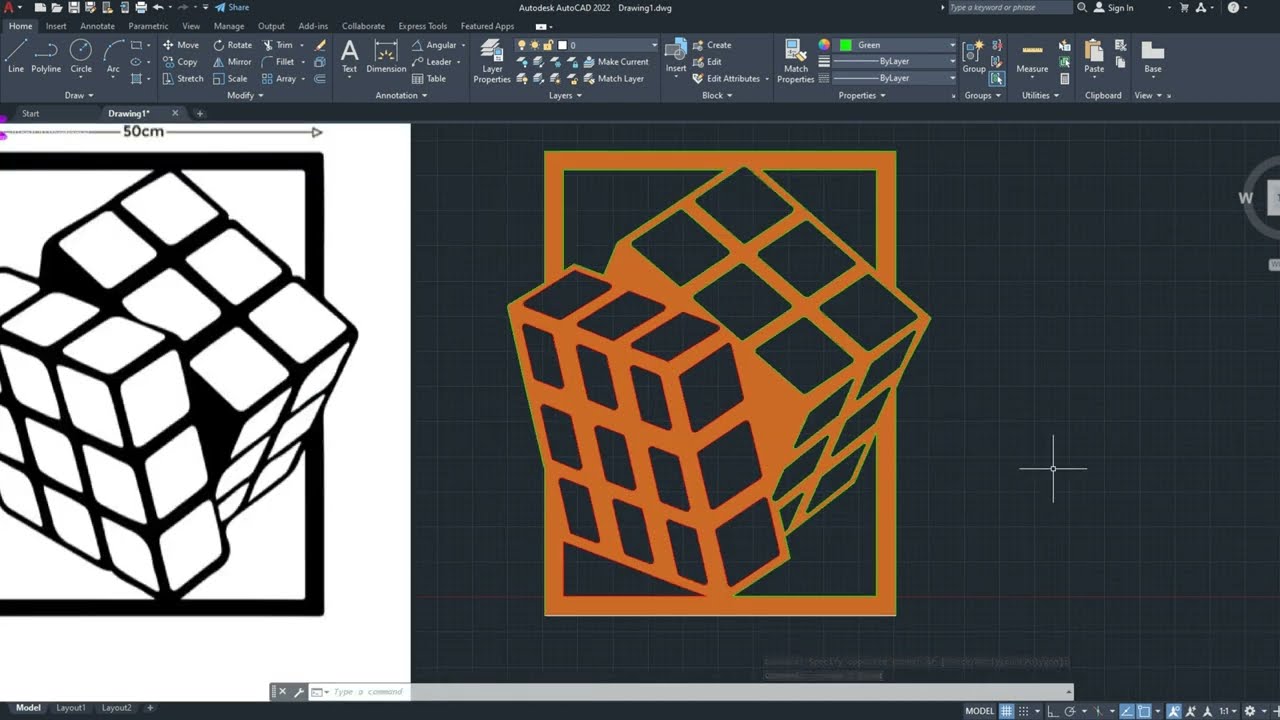Open the Parametric ribbon tab
Image resolution: width=1280 pixels, height=720 pixels.
[148, 26]
